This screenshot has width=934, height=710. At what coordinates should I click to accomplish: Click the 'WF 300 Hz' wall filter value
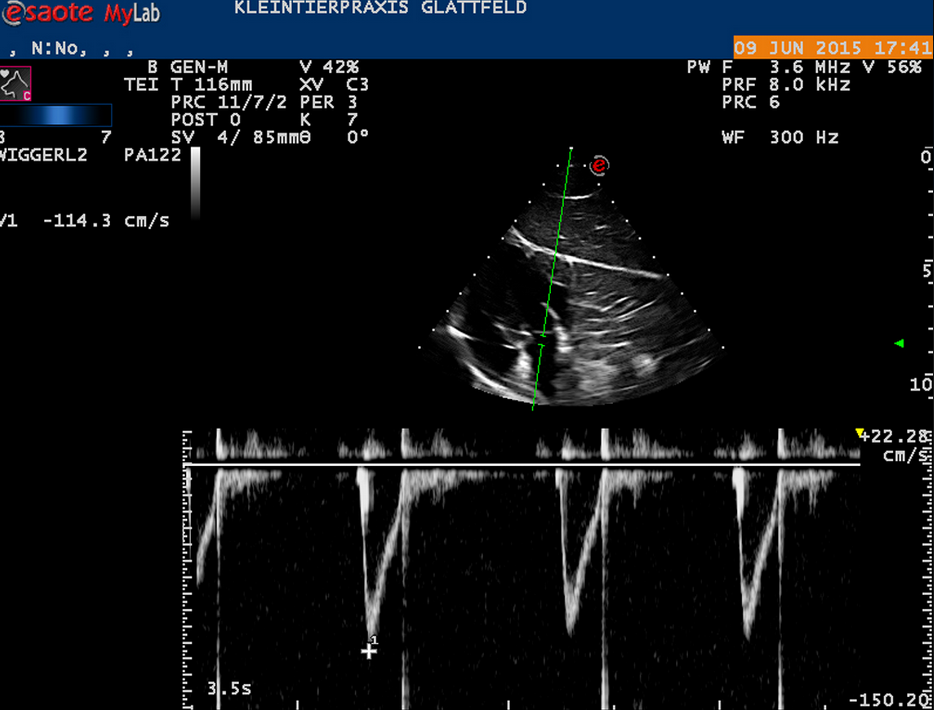[780, 138]
